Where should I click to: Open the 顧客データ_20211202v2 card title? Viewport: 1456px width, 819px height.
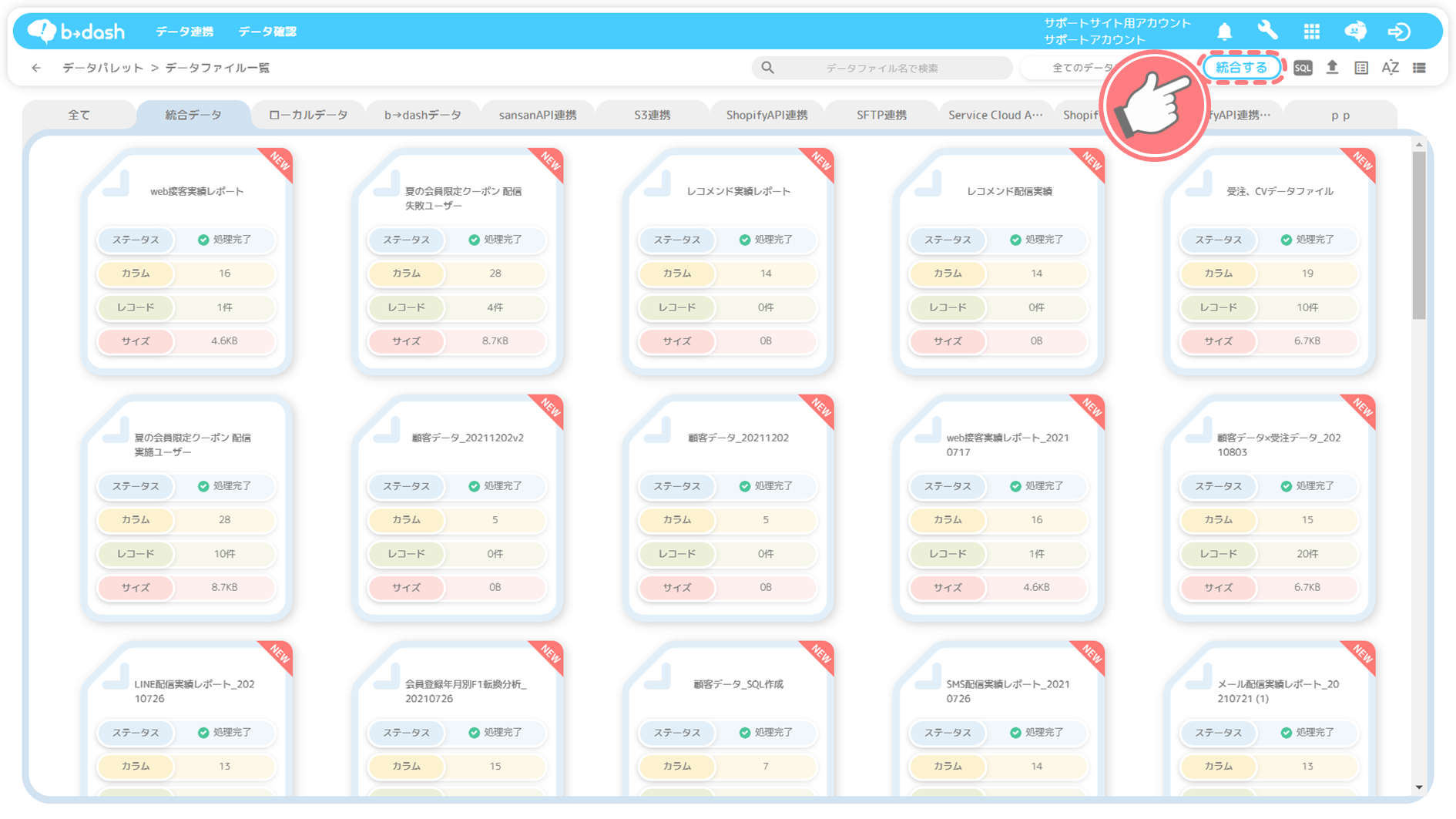tap(468, 438)
